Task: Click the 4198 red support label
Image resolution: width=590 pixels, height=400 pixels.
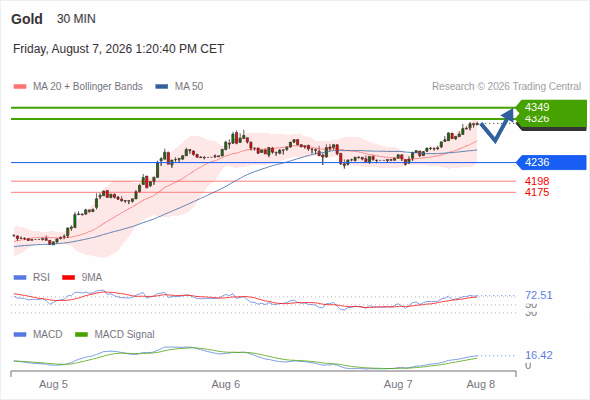Action: point(537,181)
